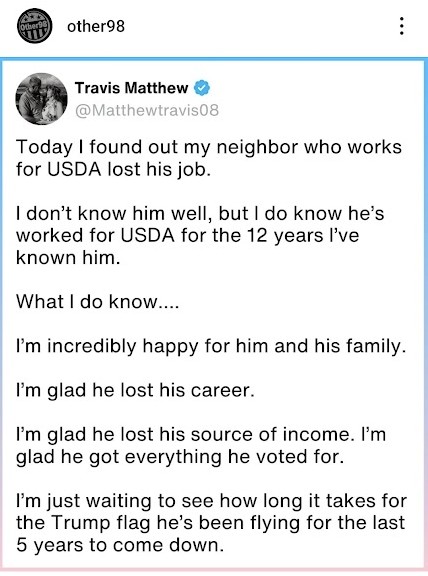Click 'I'm incredibly happy for him' line
This screenshot has width=428, height=576.
point(211,346)
